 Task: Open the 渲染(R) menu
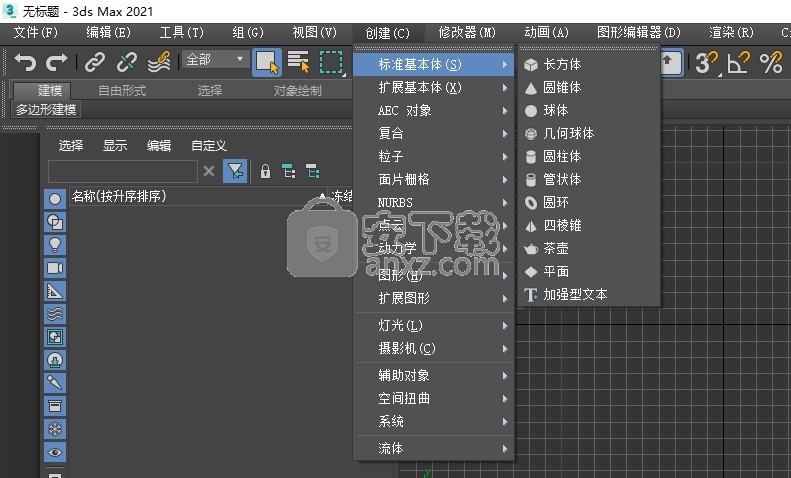click(x=731, y=33)
